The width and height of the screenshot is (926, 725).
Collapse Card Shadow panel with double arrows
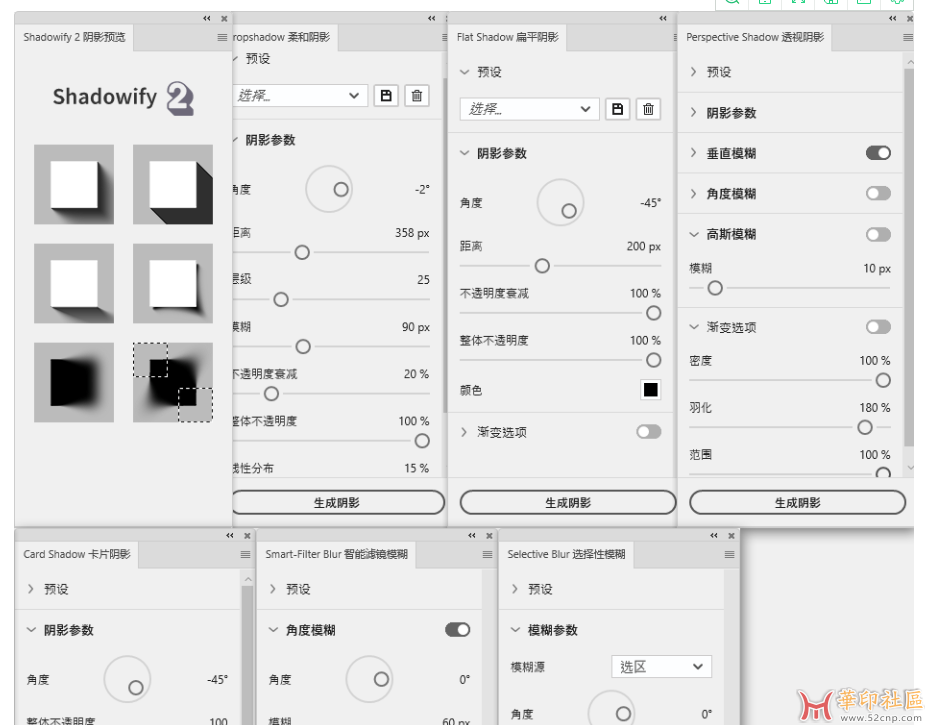(230, 535)
